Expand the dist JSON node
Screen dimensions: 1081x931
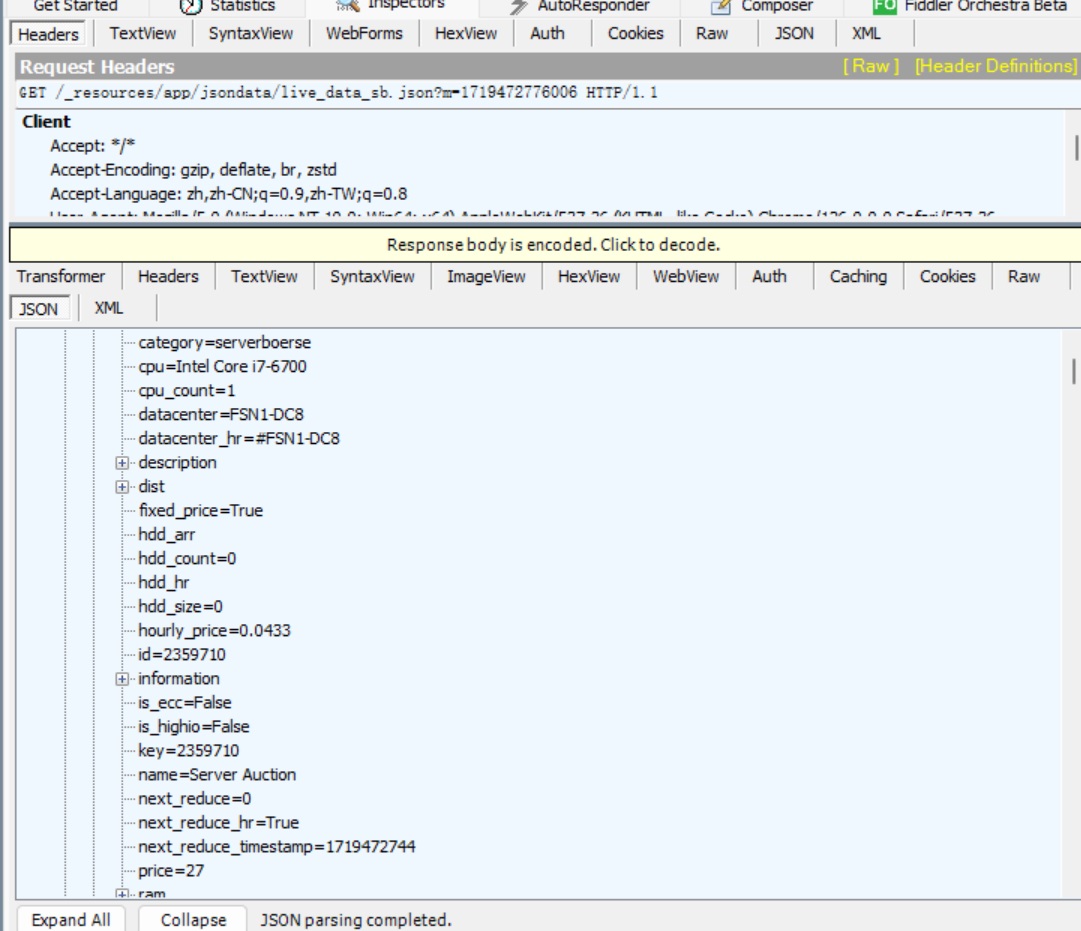coord(123,487)
